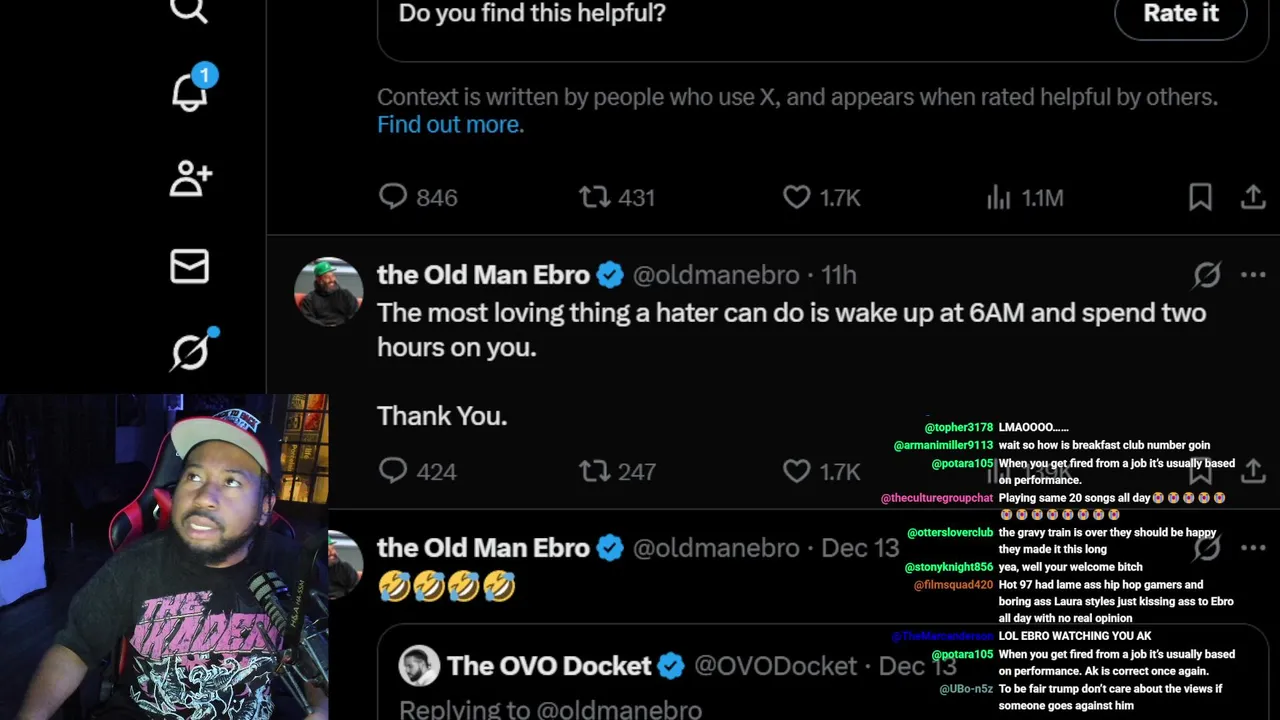Click Ebro's profile avatar on 11h post
Image resolution: width=1280 pixels, height=720 pixels.
click(x=328, y=291)
